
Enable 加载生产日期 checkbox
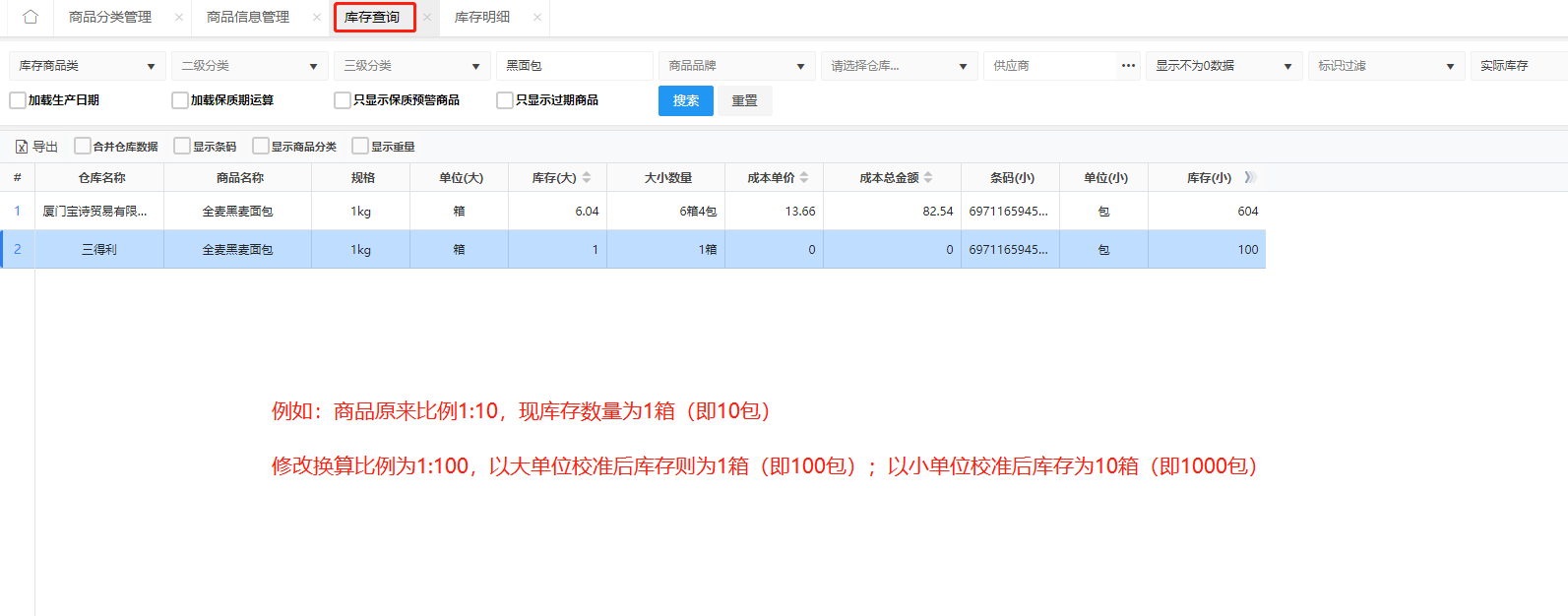[18, 100]
